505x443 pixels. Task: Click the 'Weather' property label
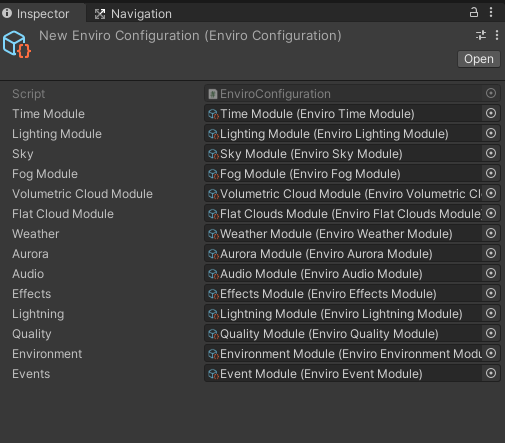pyautogui.click(x=35, y=234)
